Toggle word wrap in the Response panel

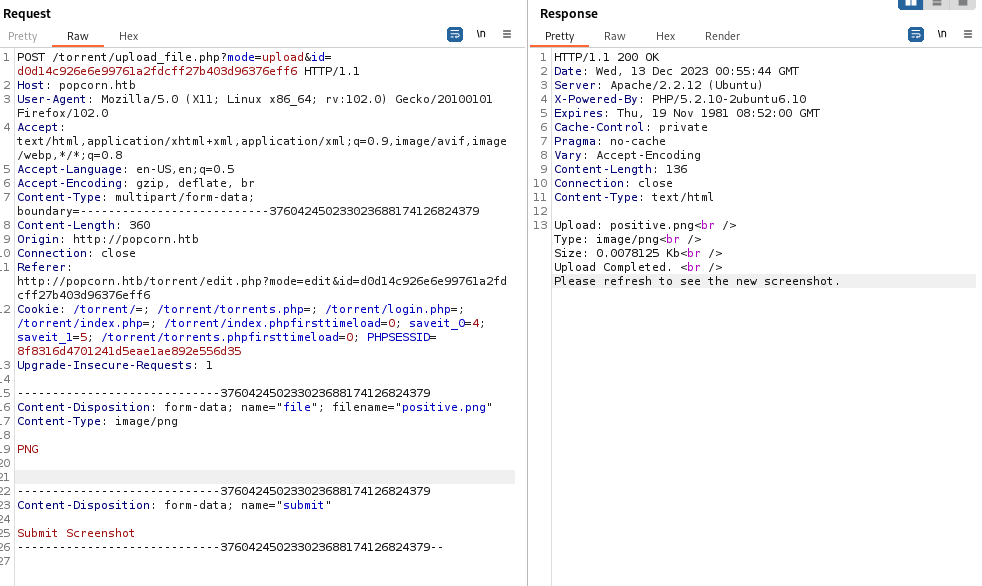(915, 34)
